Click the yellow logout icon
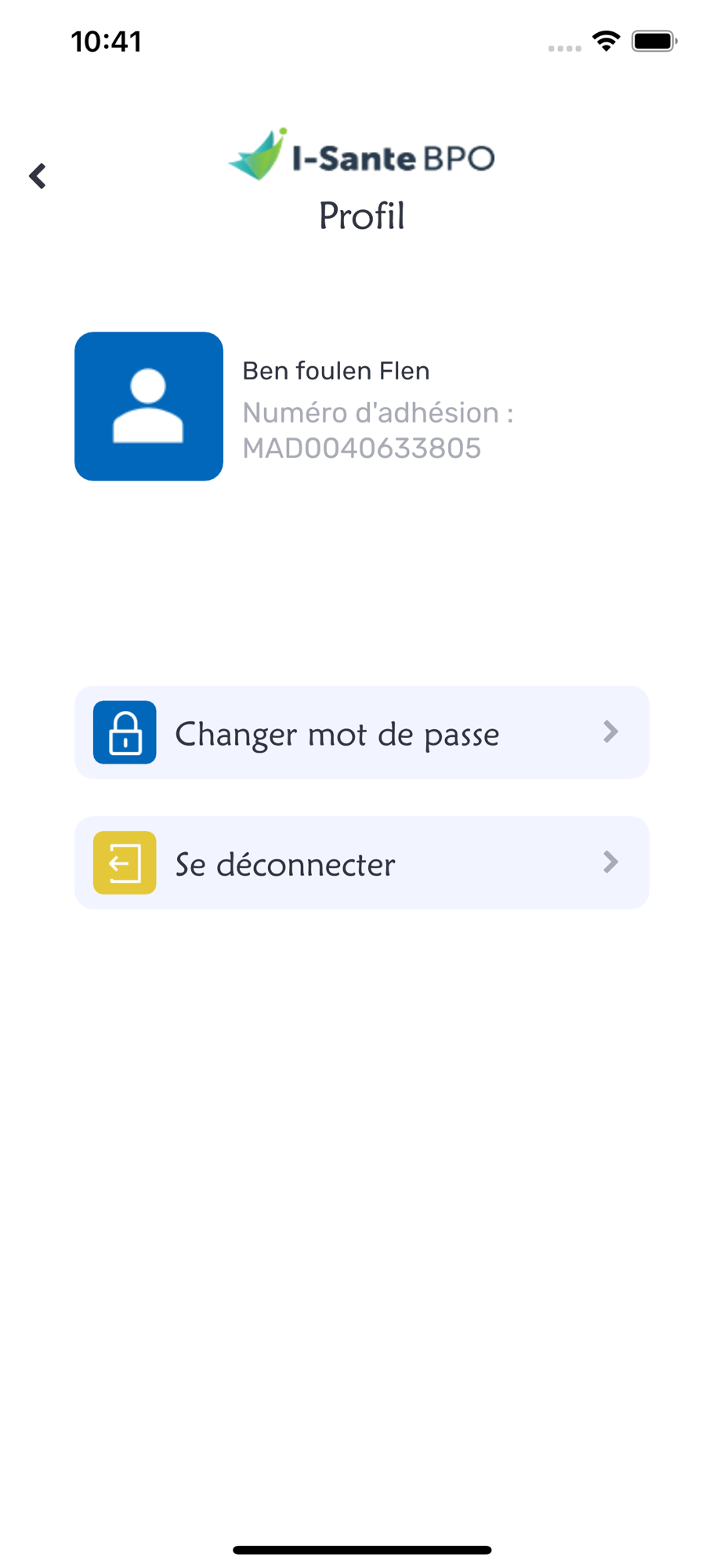724x1568 pixels. [125, 862]
